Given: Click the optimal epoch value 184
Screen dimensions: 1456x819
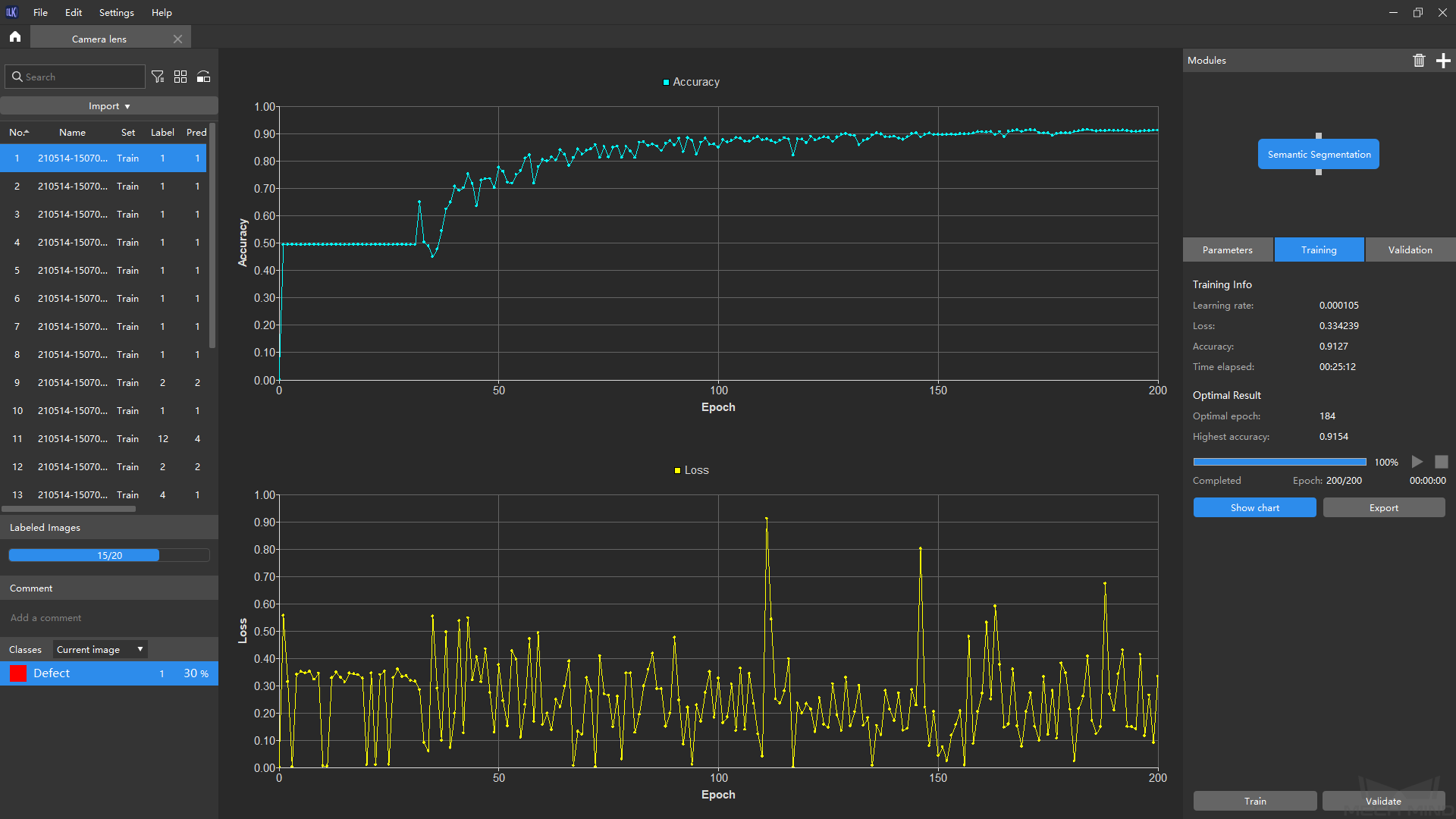Looking at the screenshot, I should pos(1327,416).
